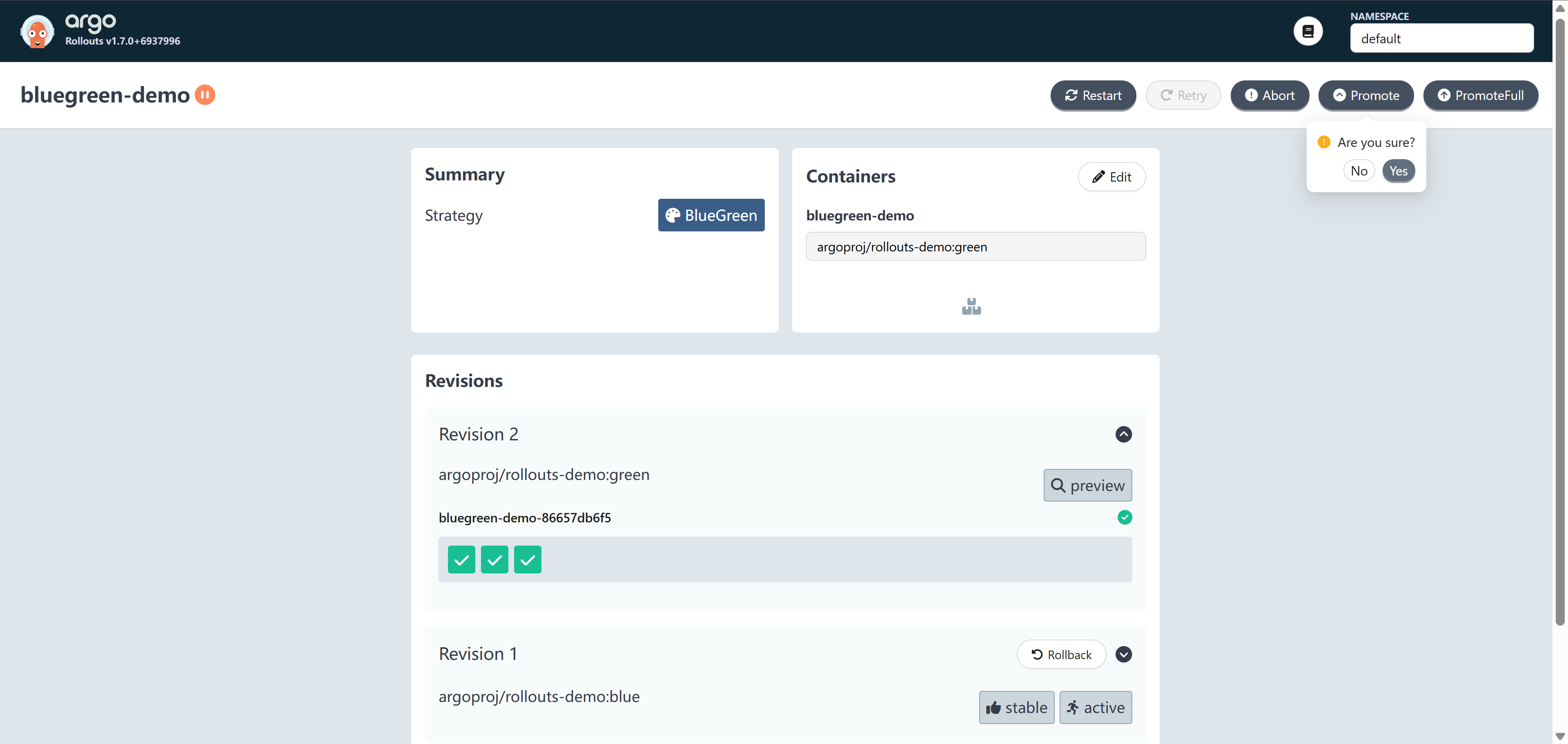
Task: Click the paused status icon beside bluegreen-demo
Action: click(x=205, y=95)
